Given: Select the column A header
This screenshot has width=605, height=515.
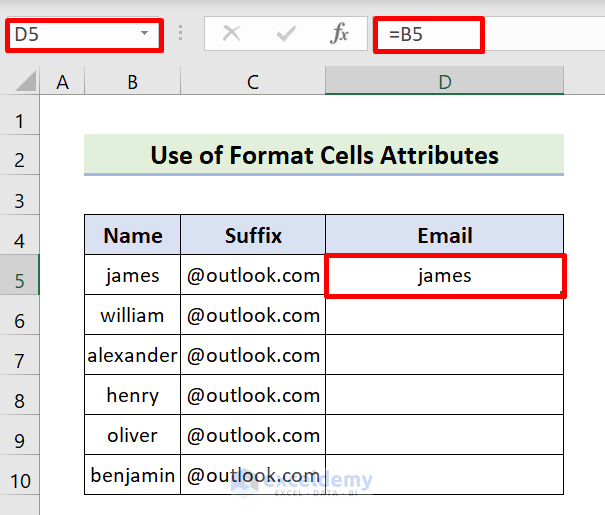Looking at the screenshot, I should pyautogui.click(x=62, y=83).
